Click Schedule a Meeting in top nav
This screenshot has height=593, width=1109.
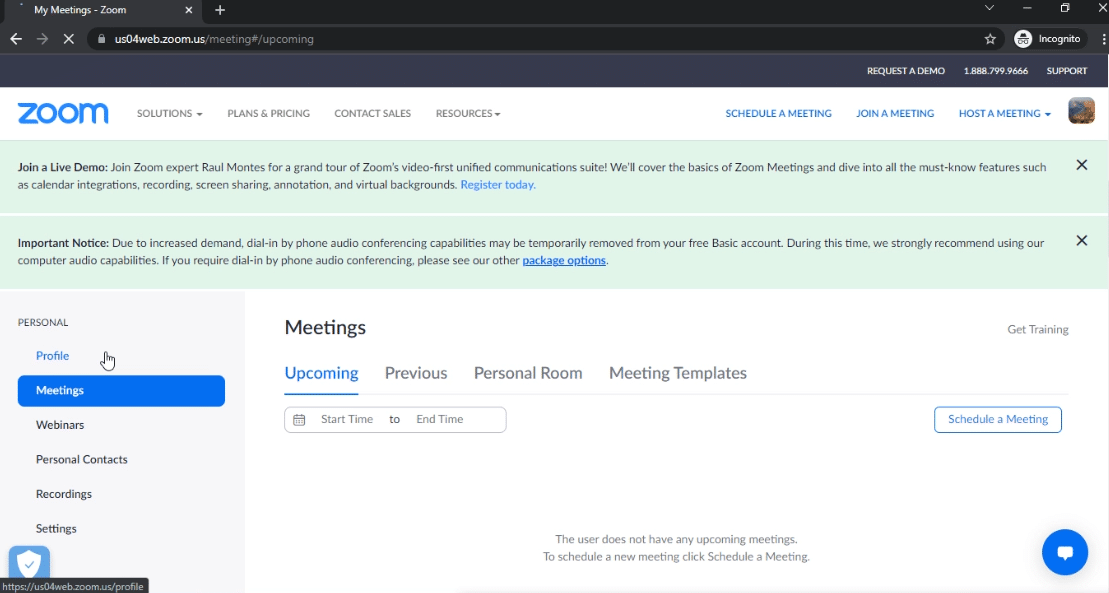[x=778, y=113]
